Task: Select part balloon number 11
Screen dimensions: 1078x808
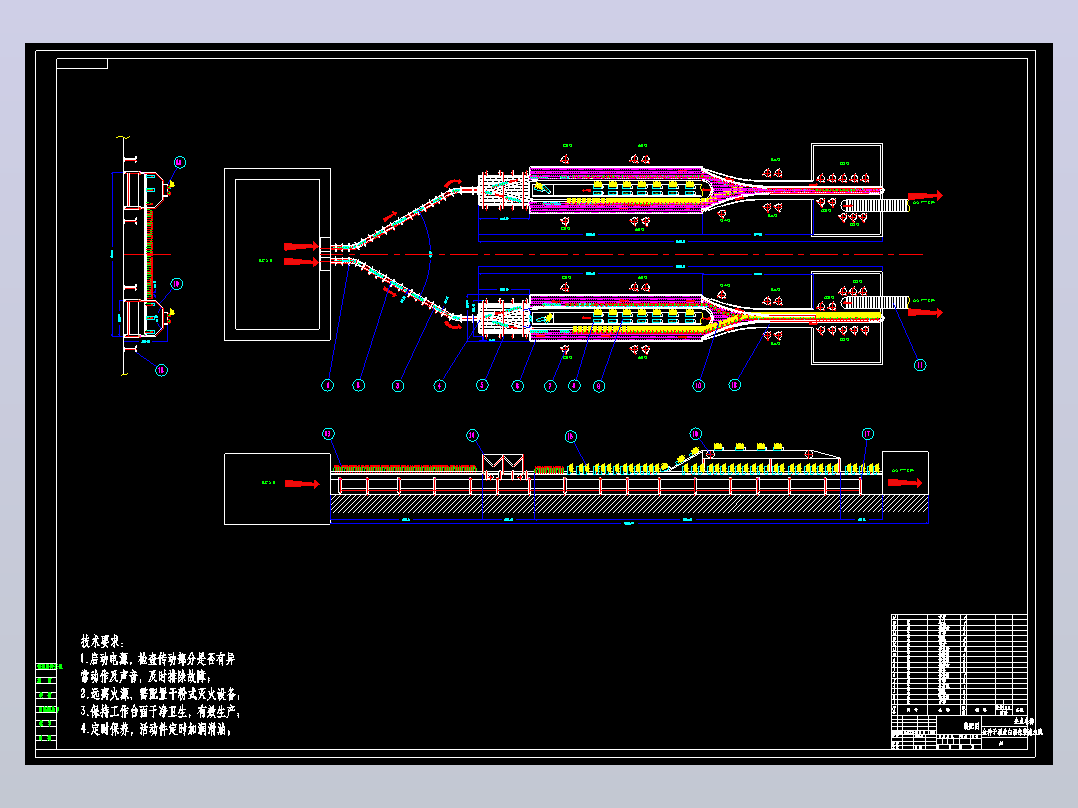Action: (920, 365)
